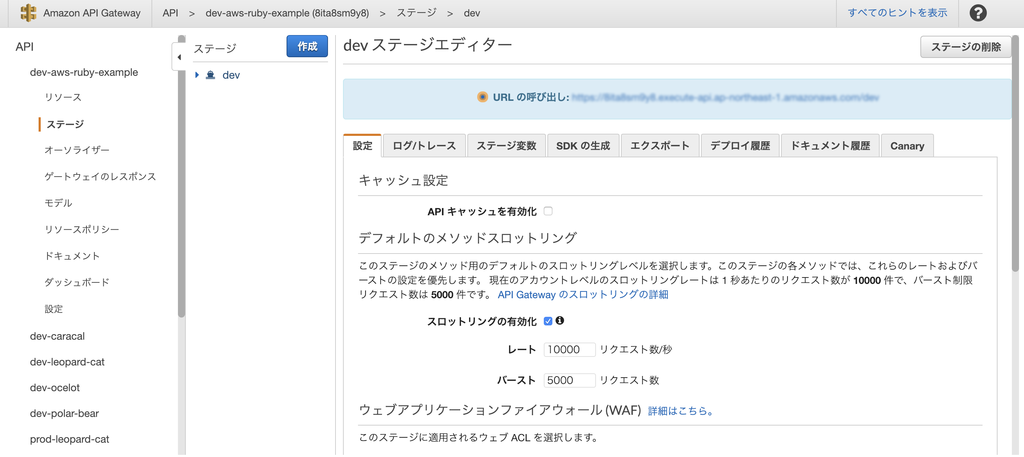Click the dev stage icon in the tree
The image size is (1024, 457).
click(x=210, y=75)
